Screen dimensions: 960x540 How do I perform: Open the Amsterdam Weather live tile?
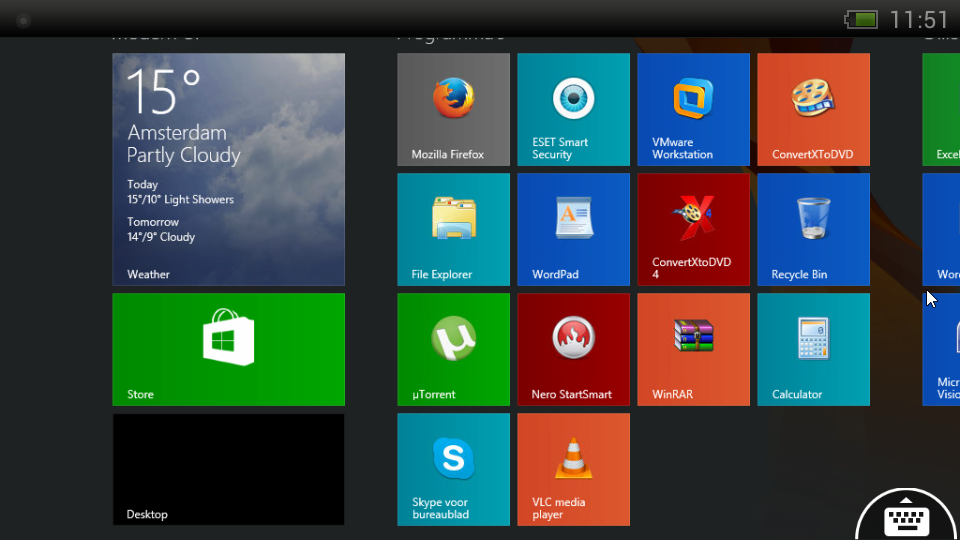point(228,169)
